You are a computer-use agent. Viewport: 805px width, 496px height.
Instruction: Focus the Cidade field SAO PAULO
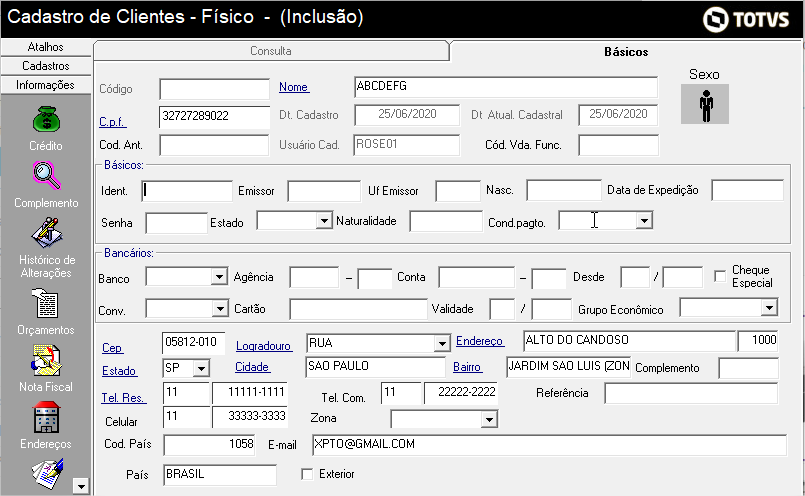tap(375, 367)
